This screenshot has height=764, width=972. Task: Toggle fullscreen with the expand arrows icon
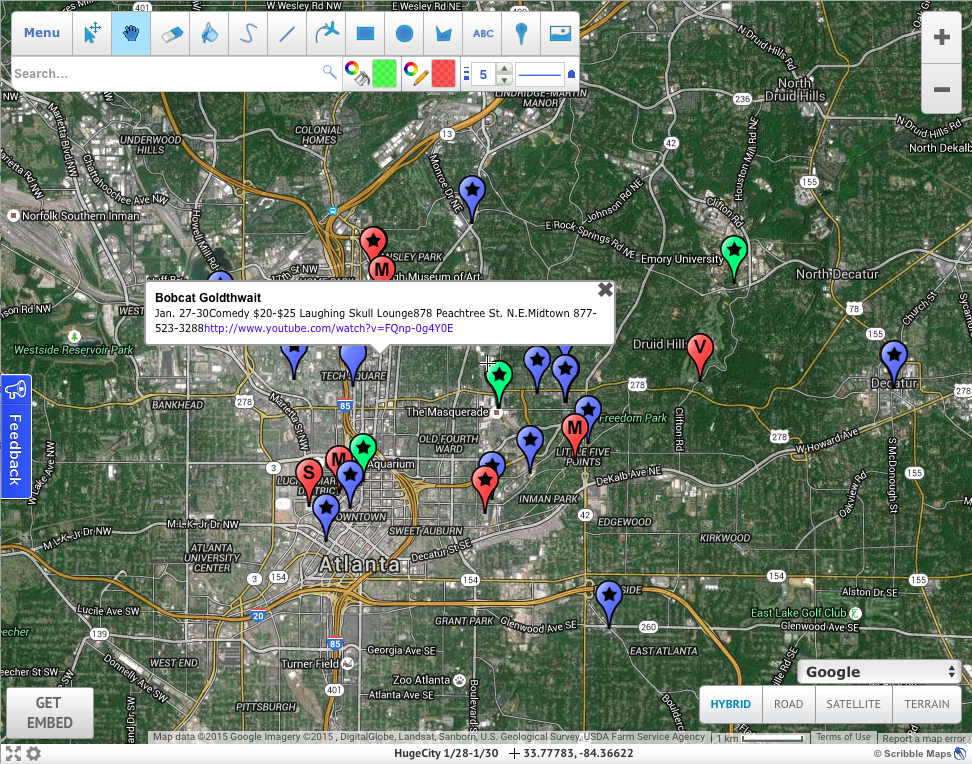click(x=14, y=753)
